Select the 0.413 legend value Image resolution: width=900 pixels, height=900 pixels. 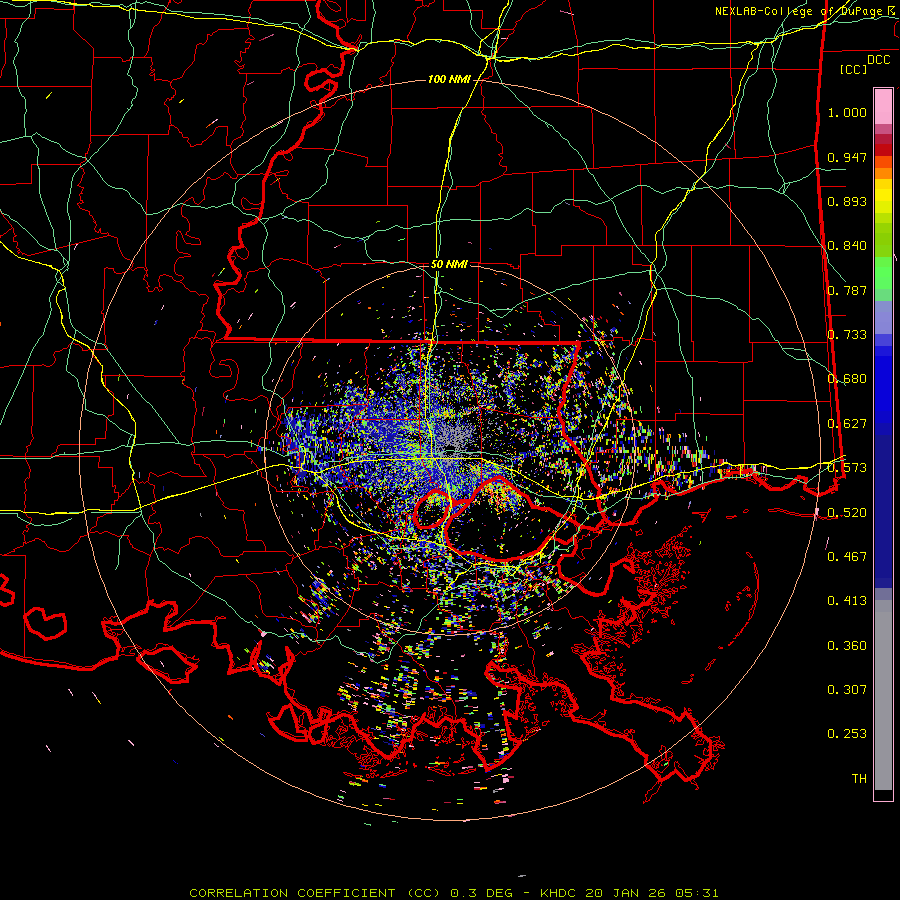pyautogui.click(x=847, y=601)
